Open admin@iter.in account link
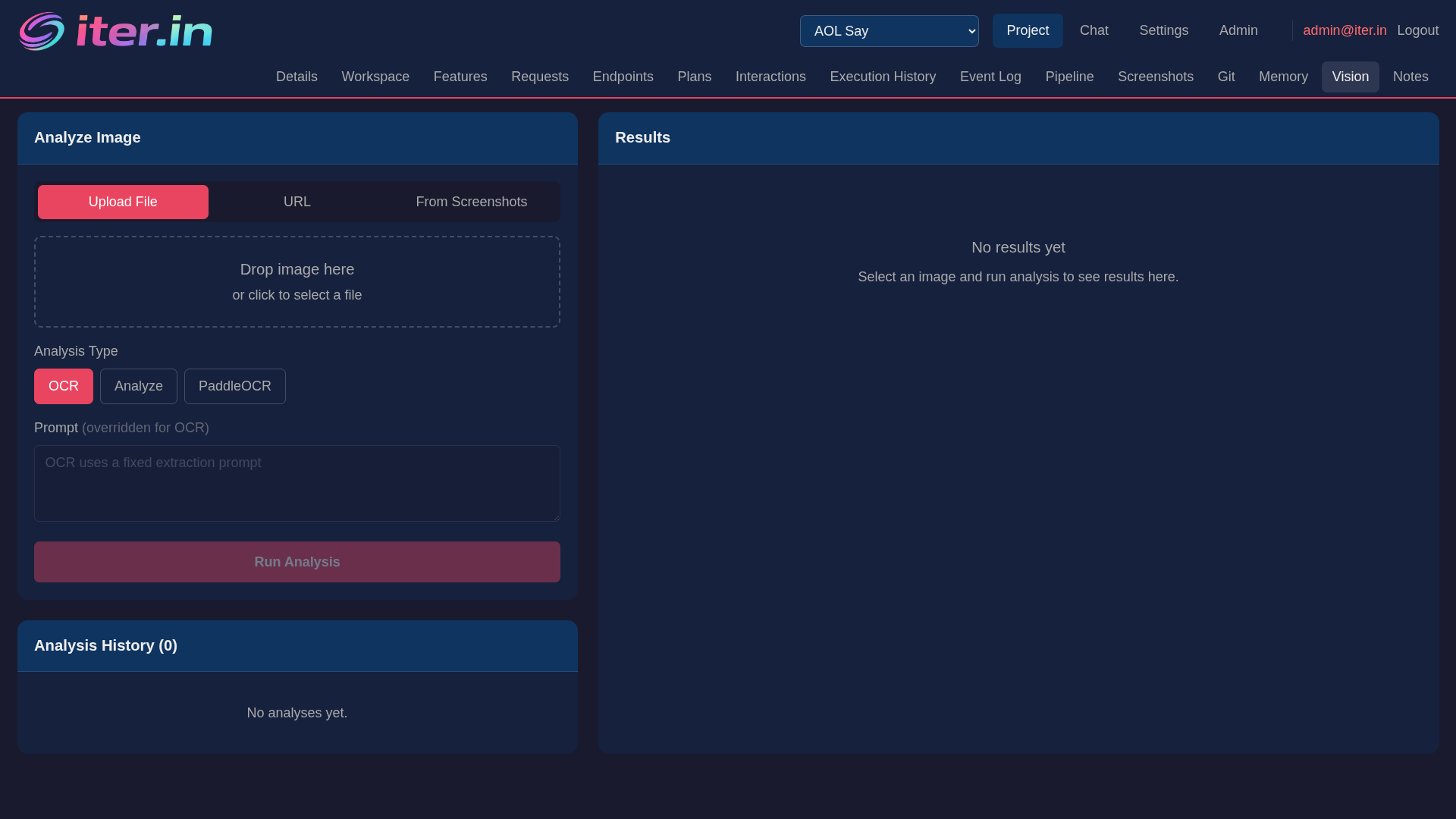Image resolution: width=1456 pixels, height=819 pixels. 1345,30
